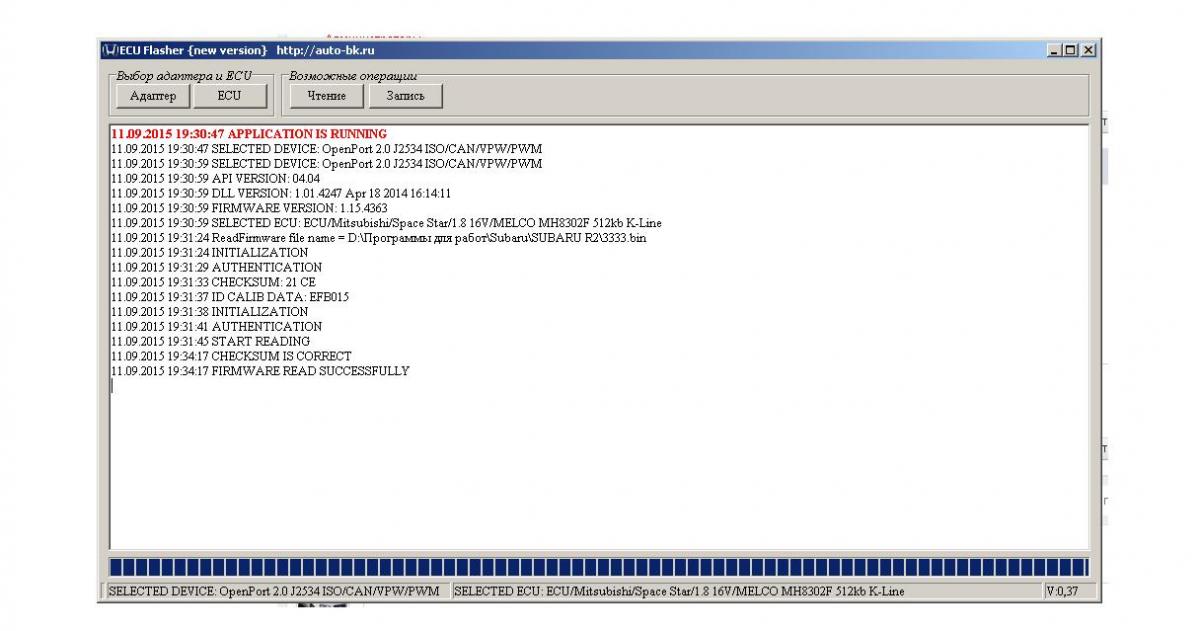This screenshot has height=631, width=1200.
Task: Click the 19:31:29 AUTHENTICATION line
Action: [217, 267]
